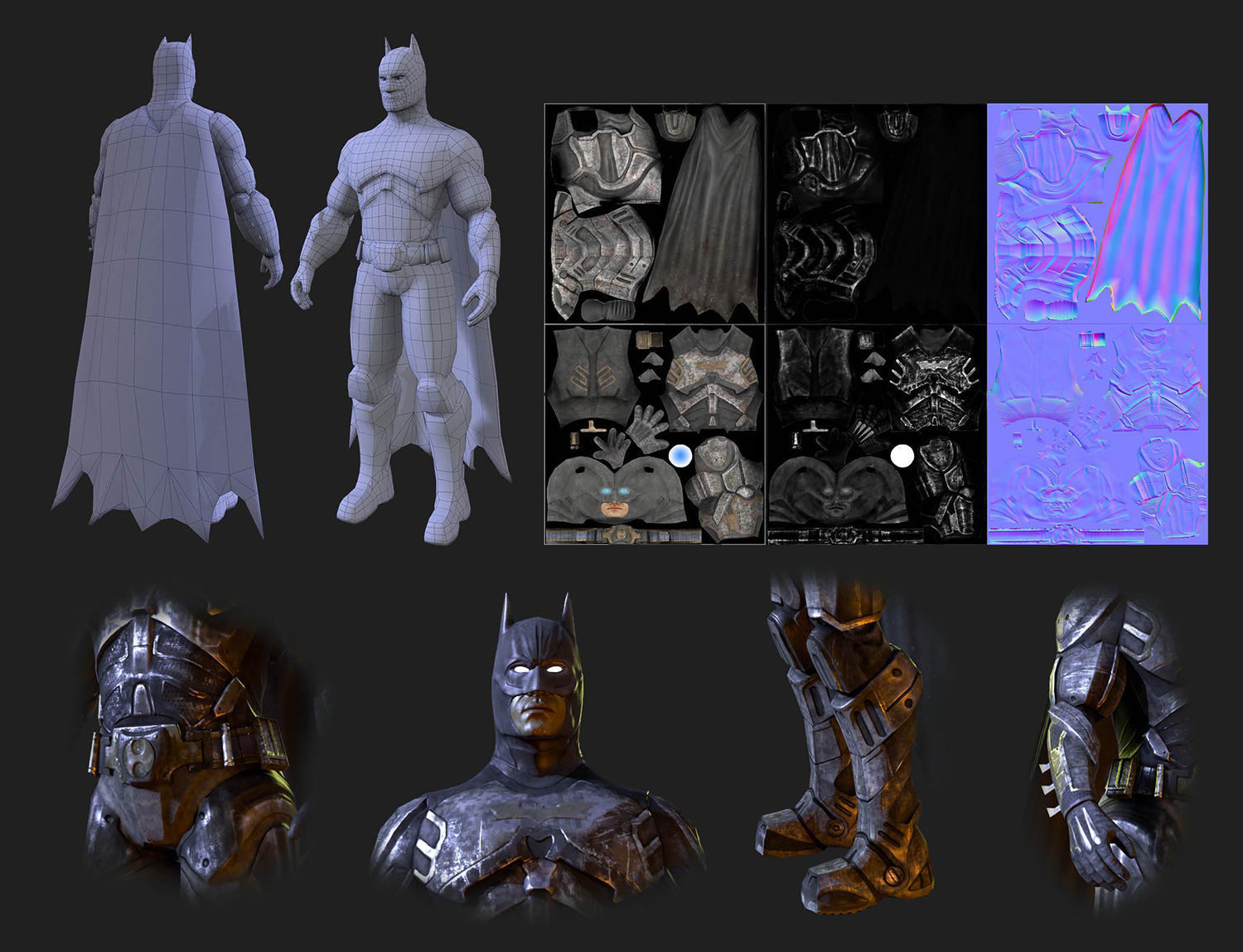The height and width of the screenshot is (952, 1243).
Task: Select the bat emblem in specular map
Action: [933, 365]
